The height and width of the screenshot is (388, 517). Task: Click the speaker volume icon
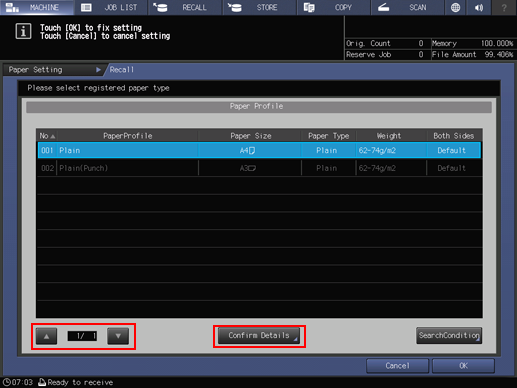[479, 7]
